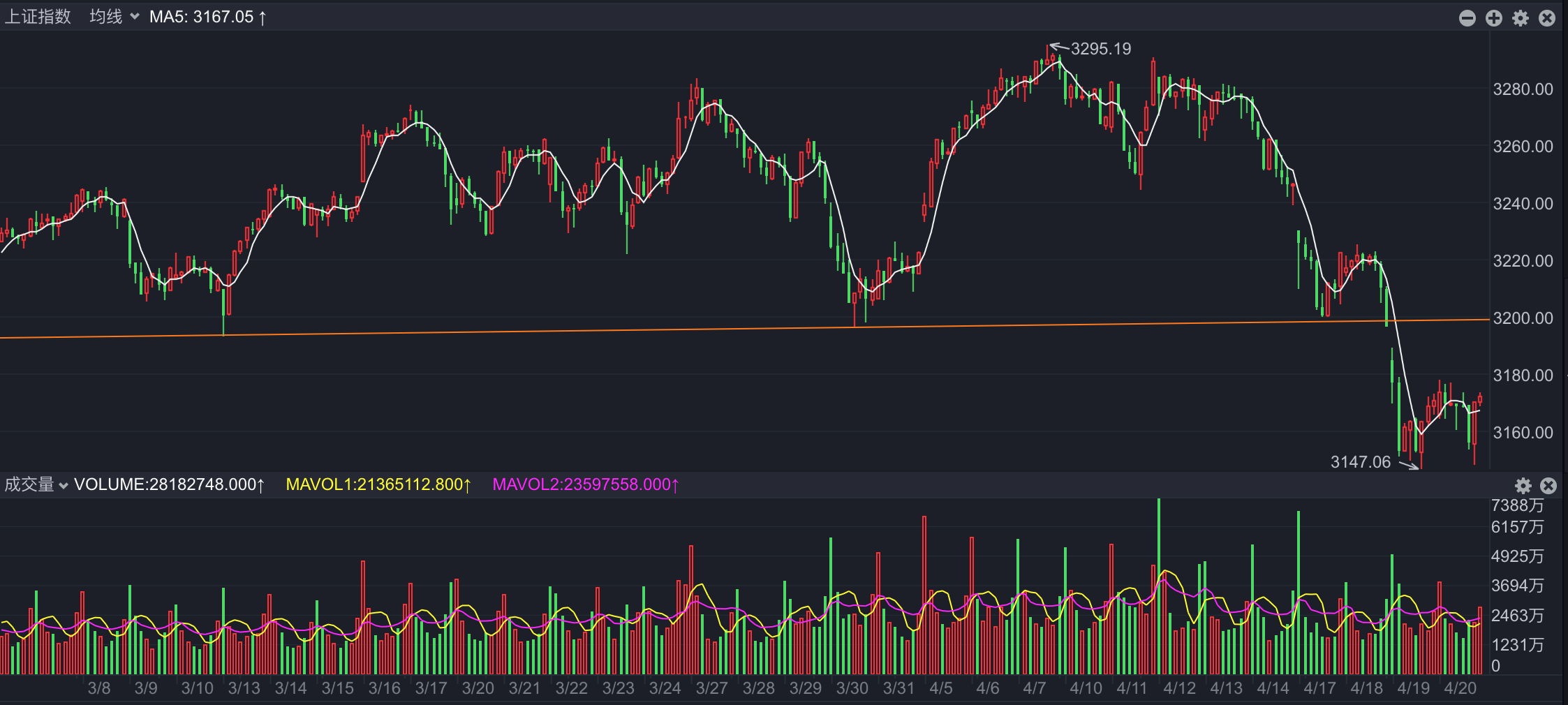Click the 3200.00 price axis label
The width and height of the screenshot is (1568, 705).
point(1523,318)
